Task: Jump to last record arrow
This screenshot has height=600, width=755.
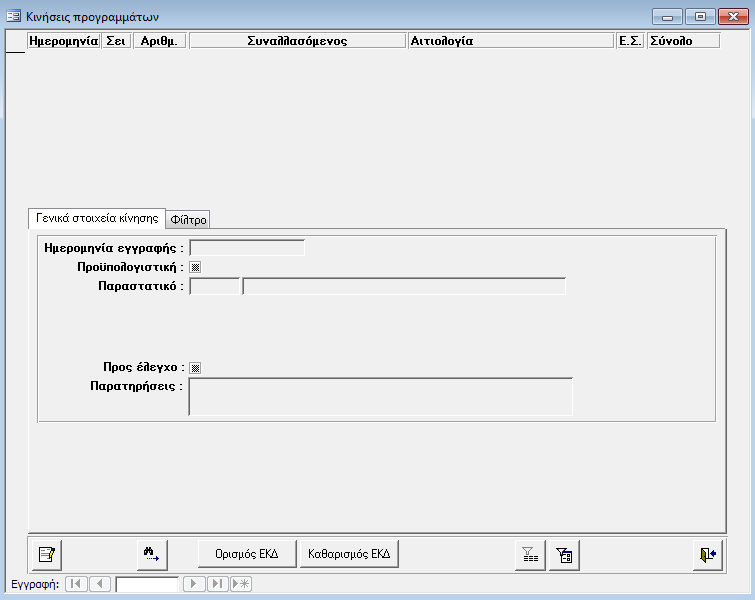Action: point(217,584)
